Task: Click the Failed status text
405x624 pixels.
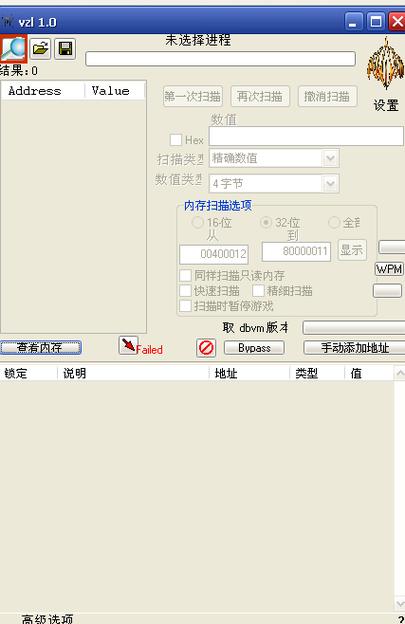Action: [150, 350]
